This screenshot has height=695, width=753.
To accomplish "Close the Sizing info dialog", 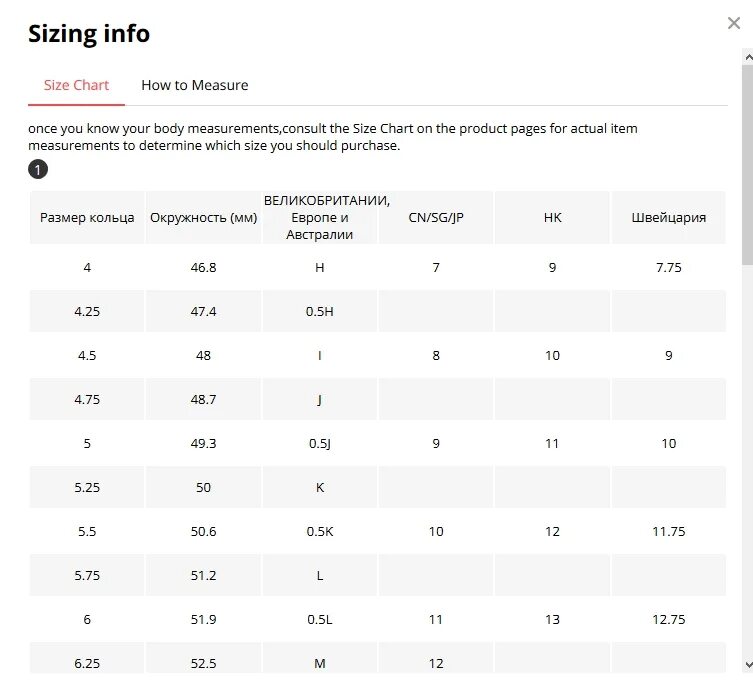I will click(x=734, y=24).
